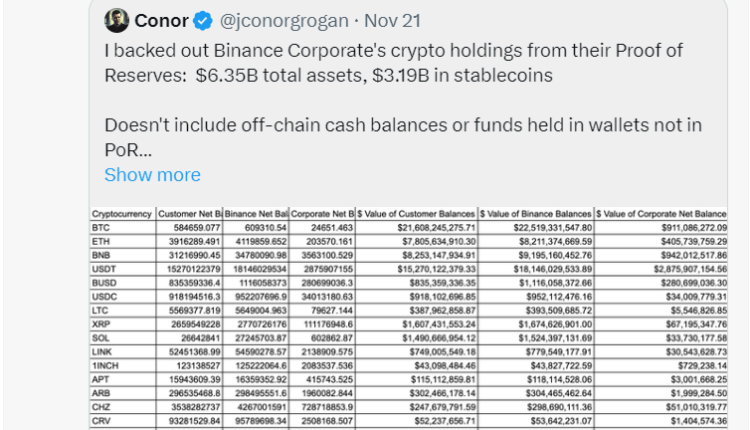Screen dimensions: 750x430
Task: Click the Cryptocurrency column header
Action: click(x=122, y=214)
